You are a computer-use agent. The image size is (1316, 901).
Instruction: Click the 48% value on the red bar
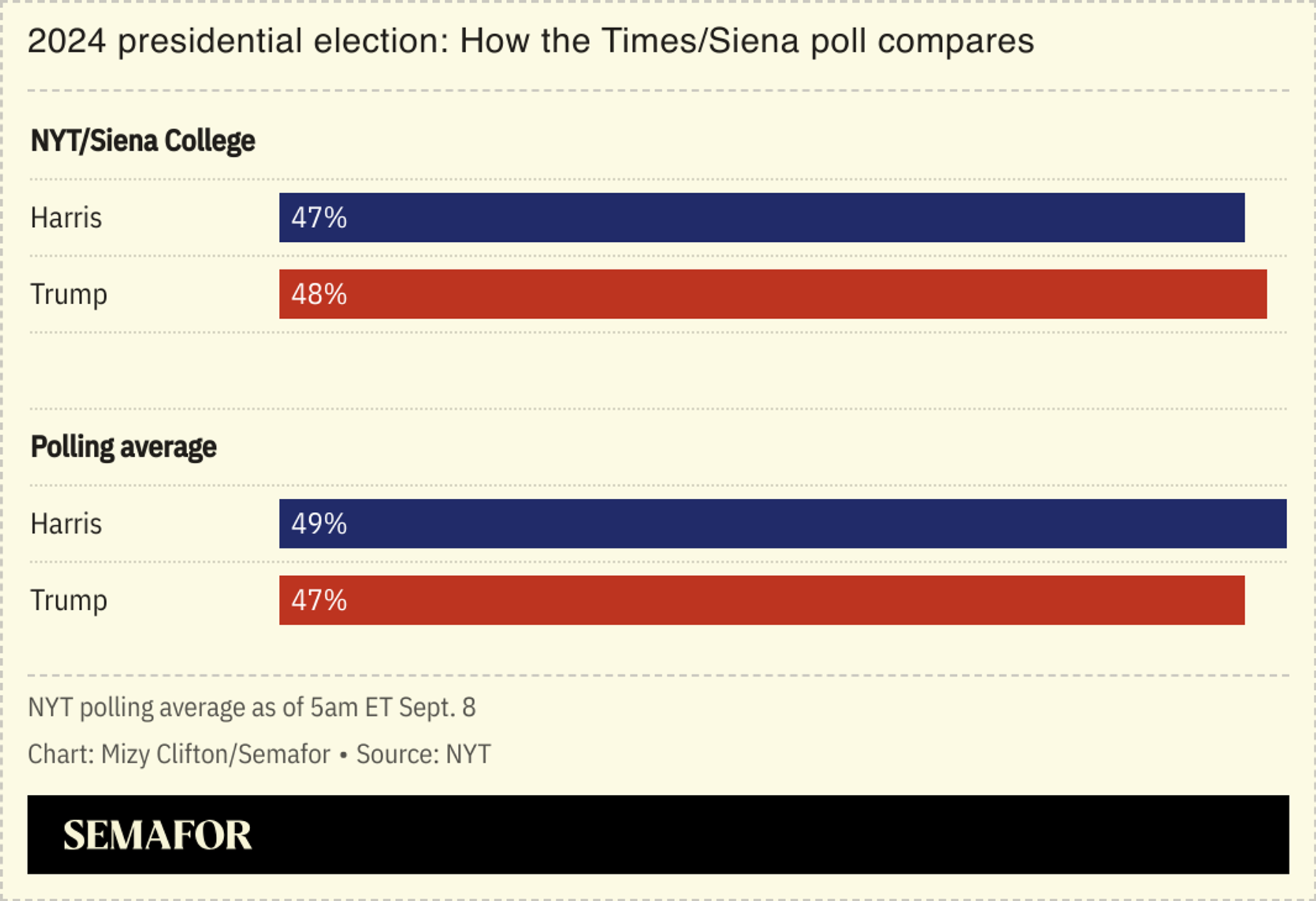pyautogui.click(x=319, y=295)
